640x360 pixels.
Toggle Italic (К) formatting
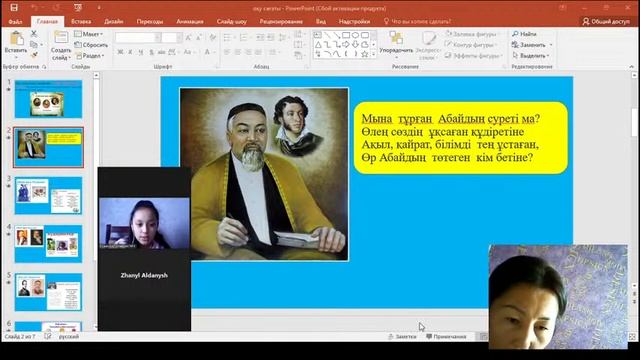click(130, 52)
